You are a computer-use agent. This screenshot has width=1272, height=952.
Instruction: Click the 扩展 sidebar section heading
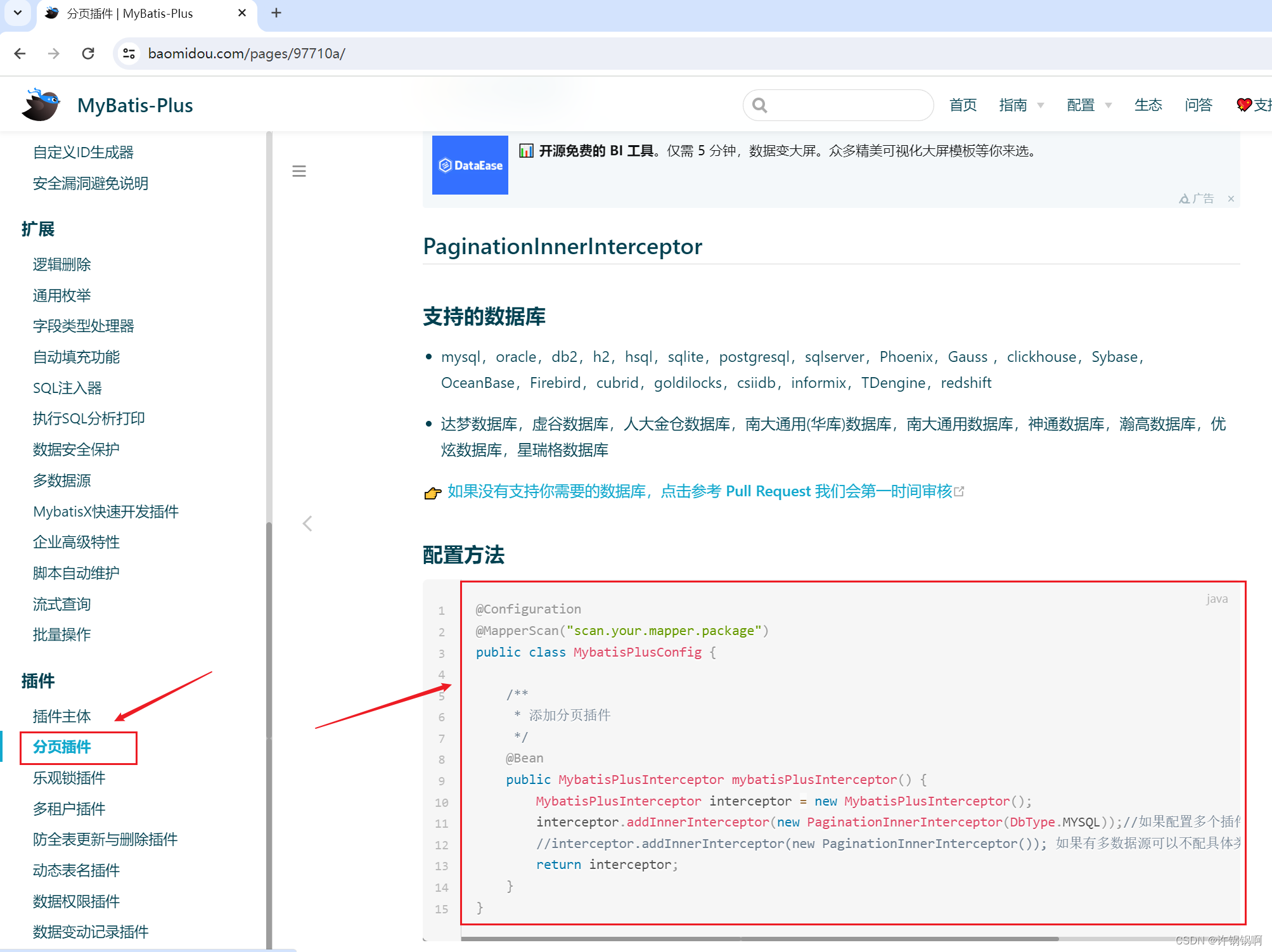click(38, 229)
